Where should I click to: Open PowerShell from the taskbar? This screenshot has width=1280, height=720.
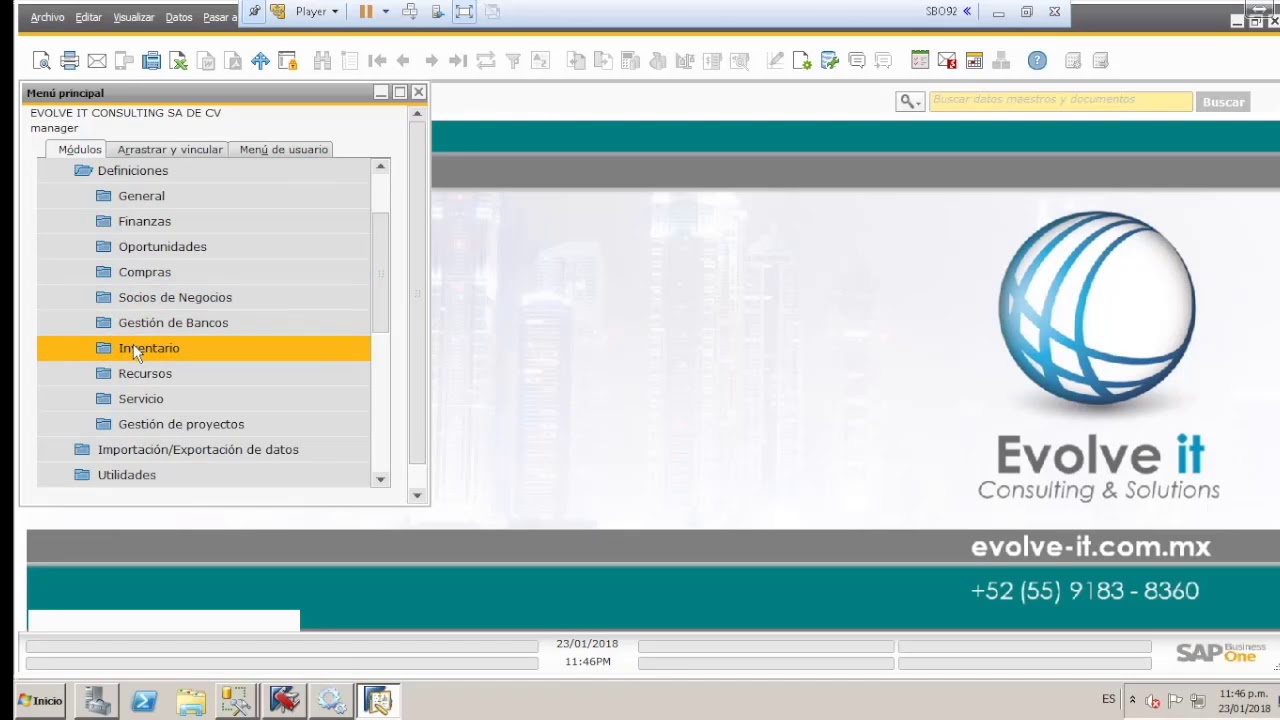(x=143, y=700)
